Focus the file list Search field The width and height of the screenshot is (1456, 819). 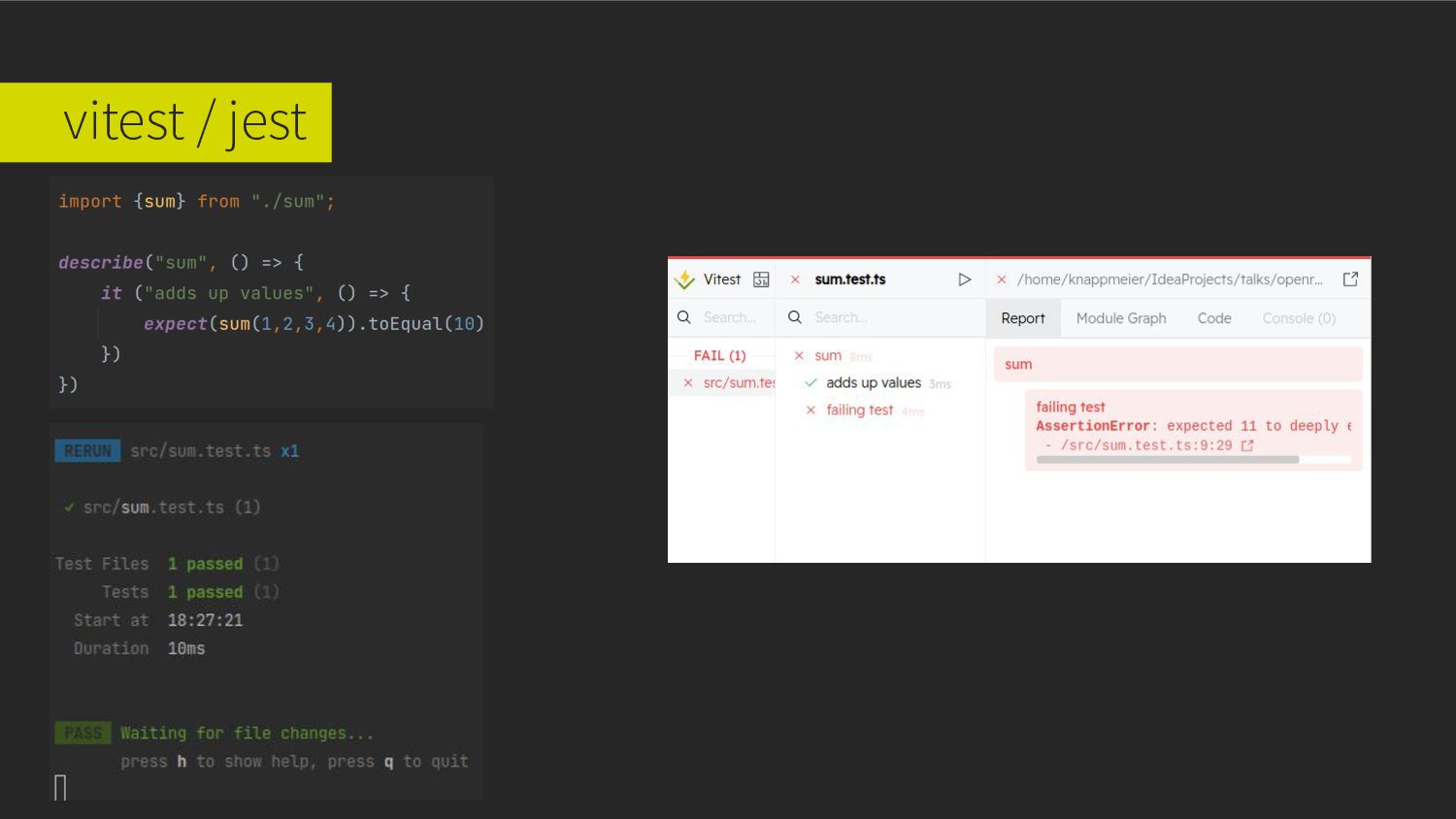point(730,317)
